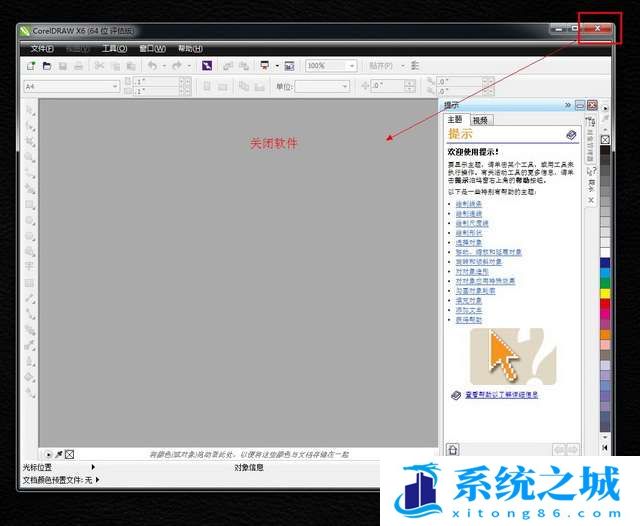The image size is (640, 526).
Task: Open the 对对象应用特殊效果 hint link
Action: (485, 281)
